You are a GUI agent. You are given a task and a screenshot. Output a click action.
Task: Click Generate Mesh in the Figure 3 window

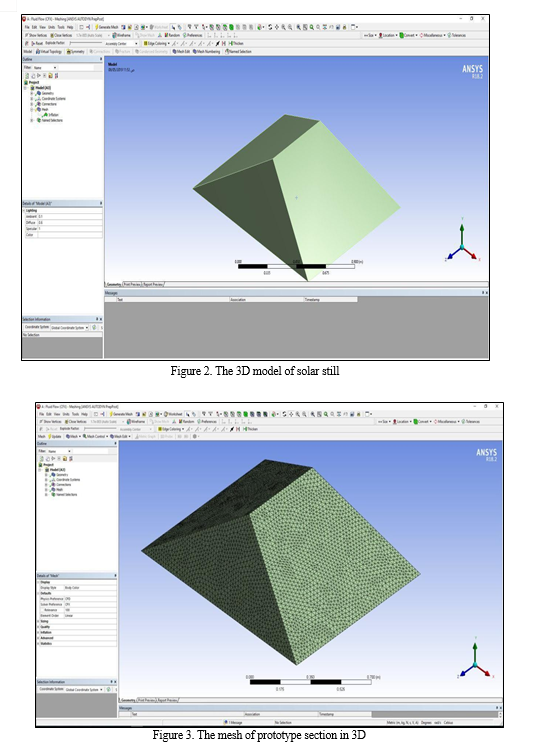pos(121,414)
